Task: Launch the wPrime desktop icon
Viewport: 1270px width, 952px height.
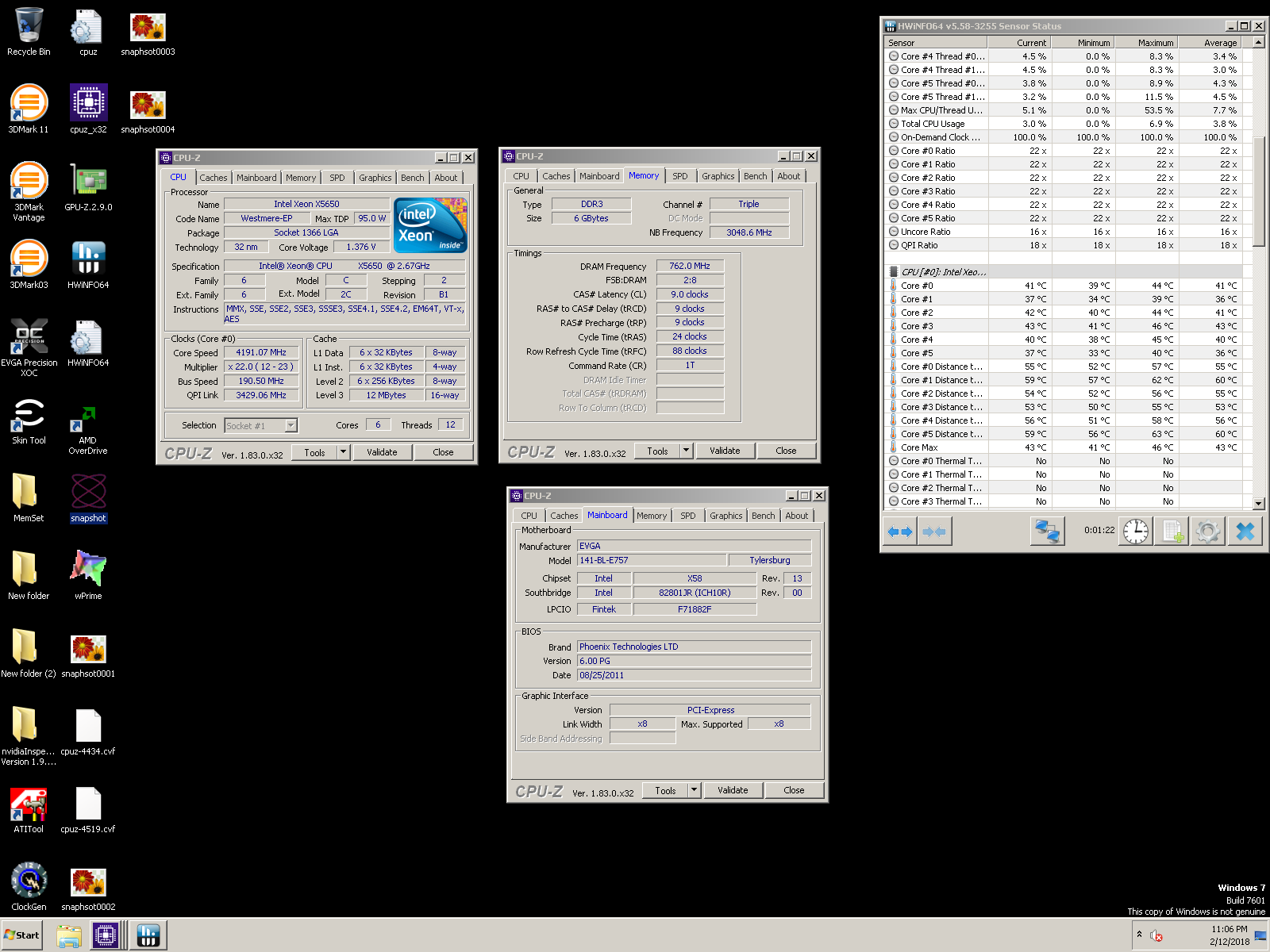Action: [x=88, y=575]
